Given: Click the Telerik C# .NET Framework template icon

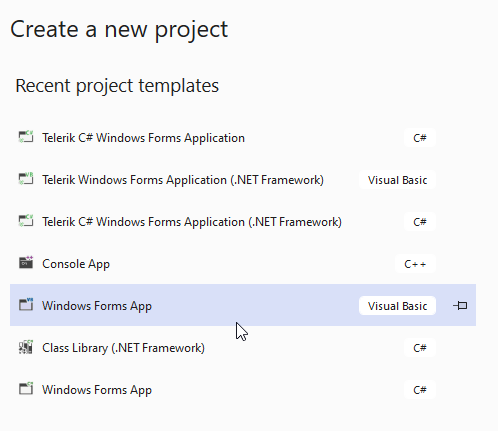Looking at the screenshot, I should [26, 221].
